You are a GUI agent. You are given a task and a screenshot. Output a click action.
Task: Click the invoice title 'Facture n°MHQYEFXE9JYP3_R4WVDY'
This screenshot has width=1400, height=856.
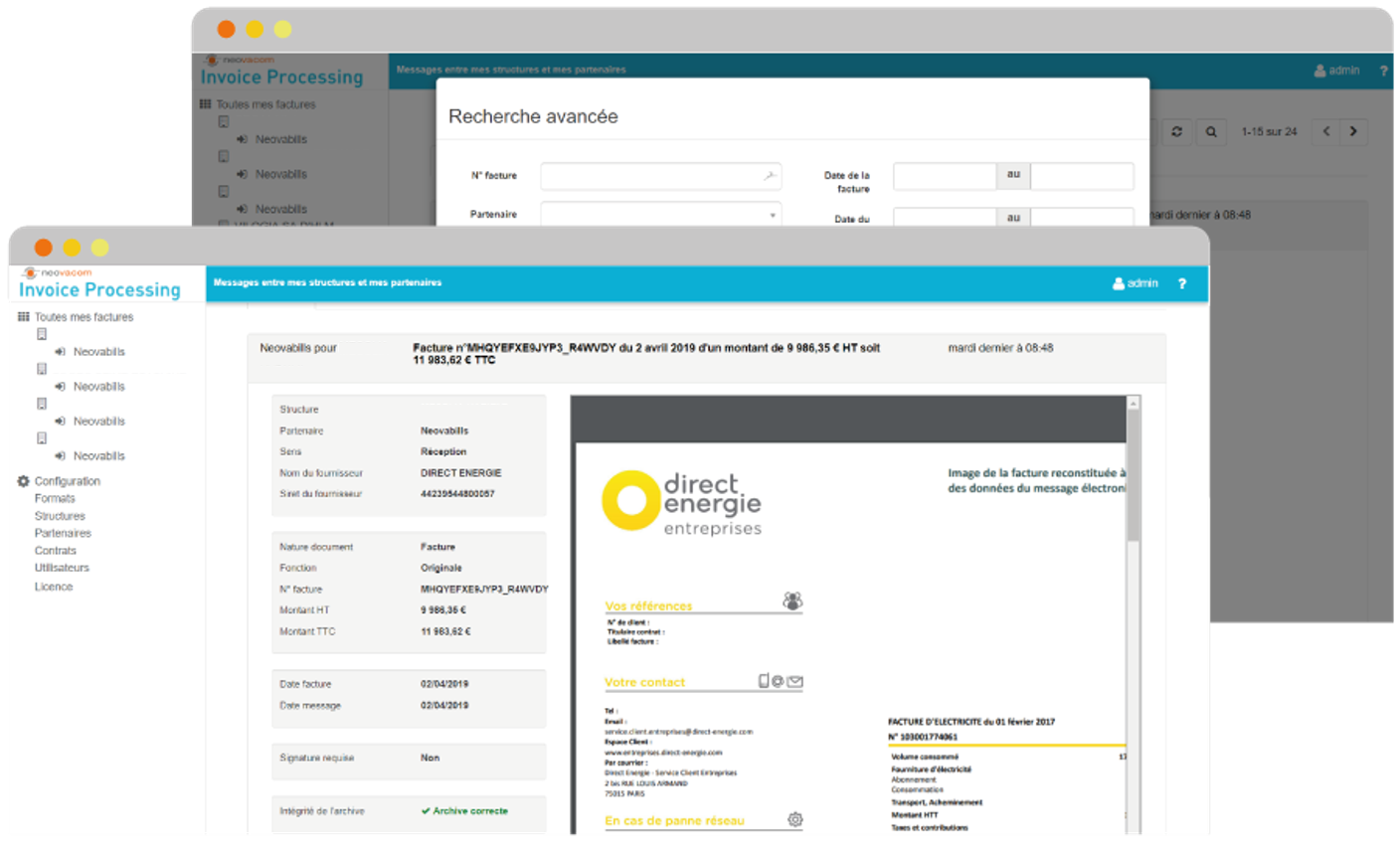point(514,348)
